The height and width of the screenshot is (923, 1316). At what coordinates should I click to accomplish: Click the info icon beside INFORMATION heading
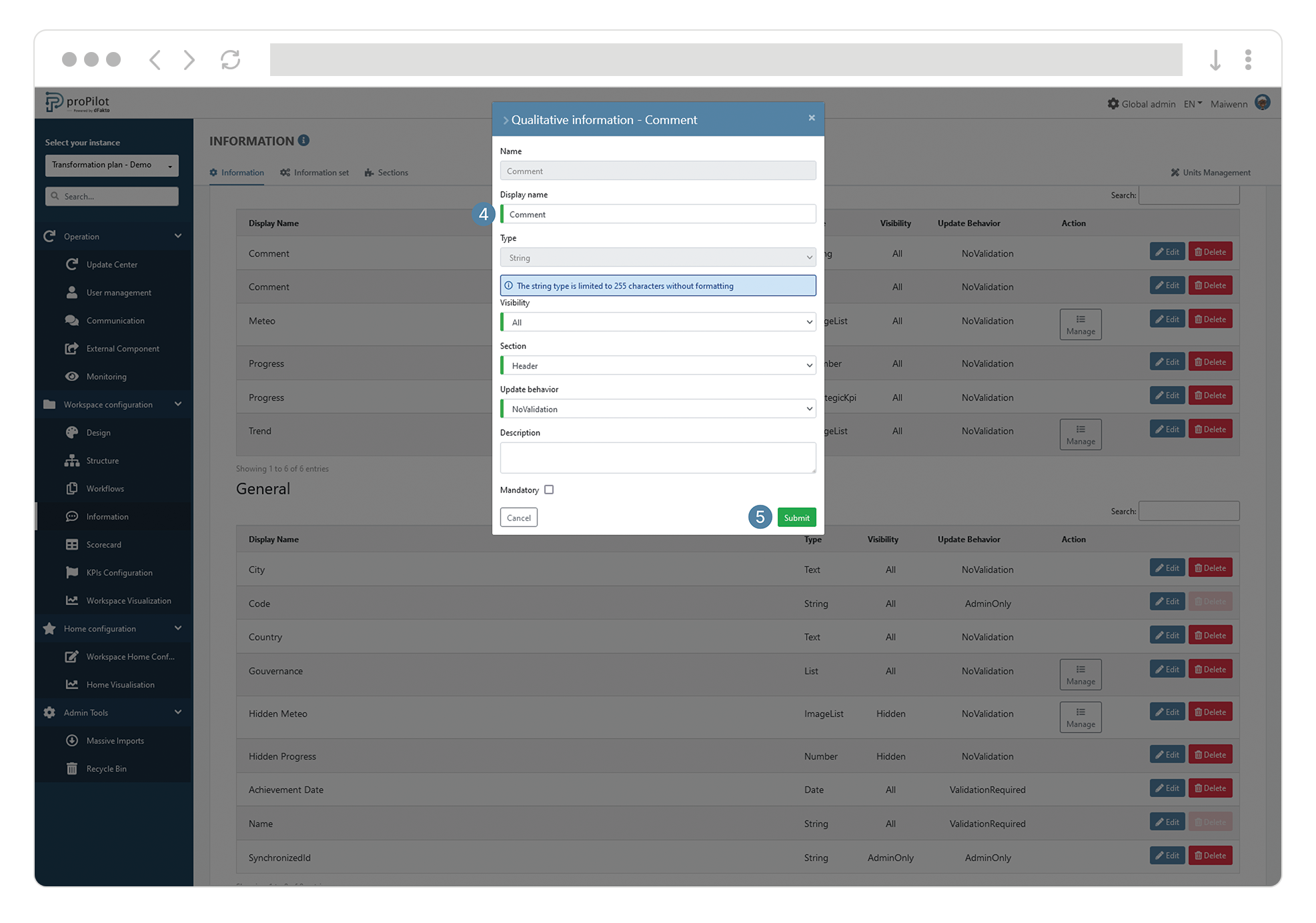(303, 140)
